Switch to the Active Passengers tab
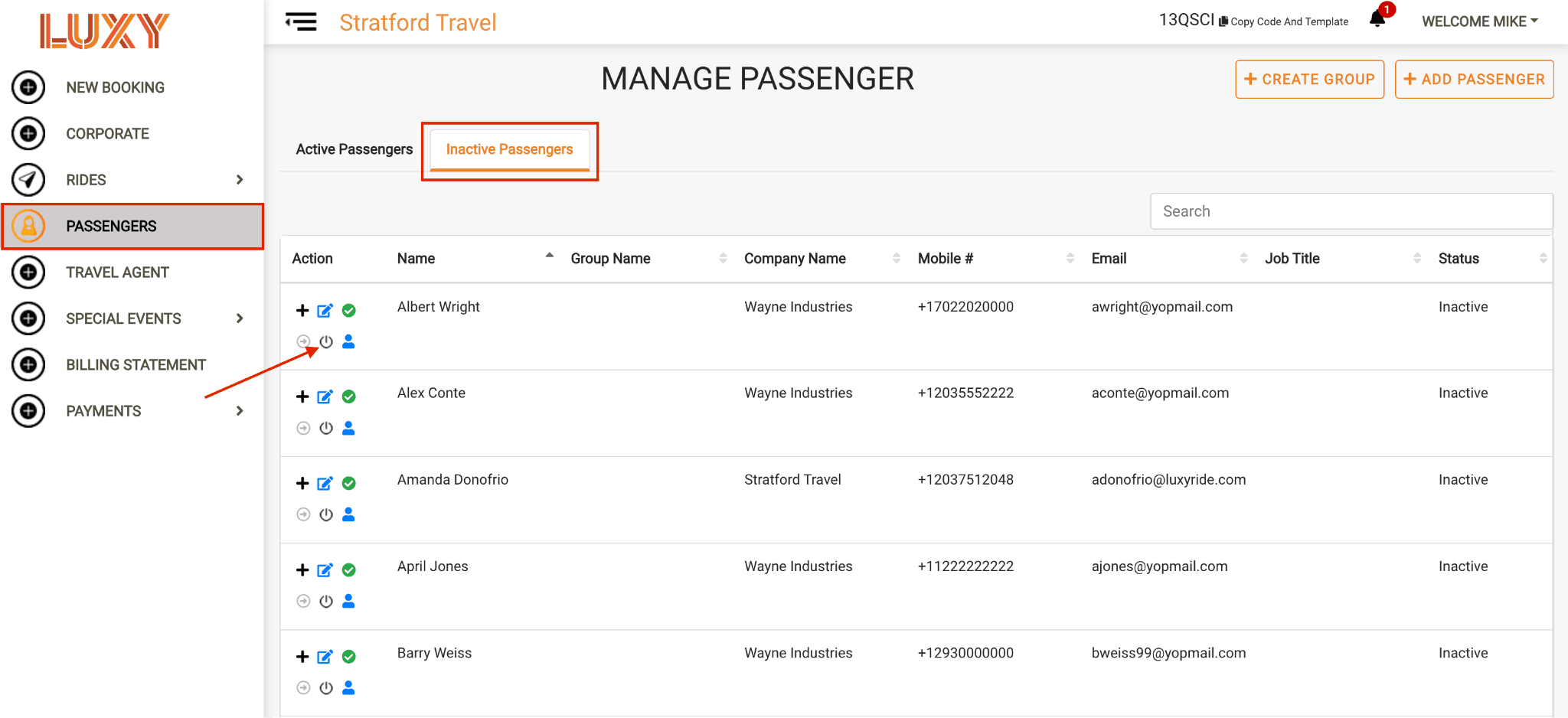This screenshot has height=718, width=1568. tap(354, 149)
